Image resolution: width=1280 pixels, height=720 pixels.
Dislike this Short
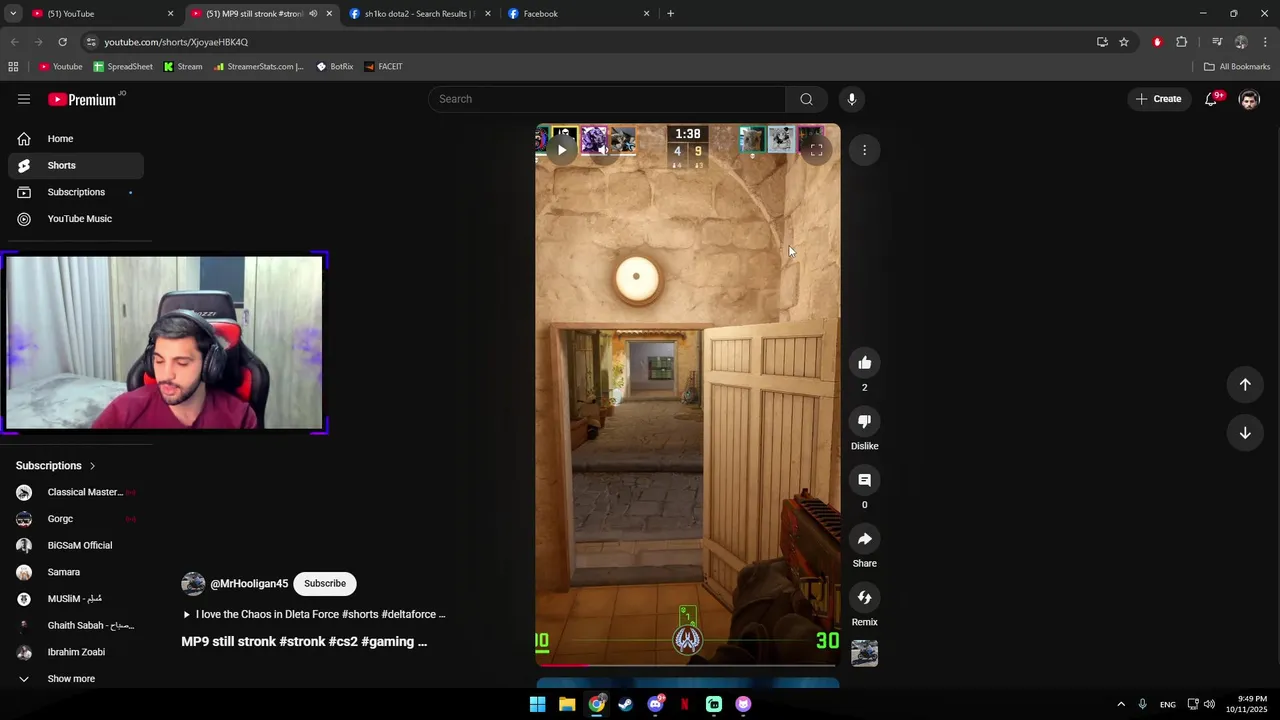coord(865,422)
